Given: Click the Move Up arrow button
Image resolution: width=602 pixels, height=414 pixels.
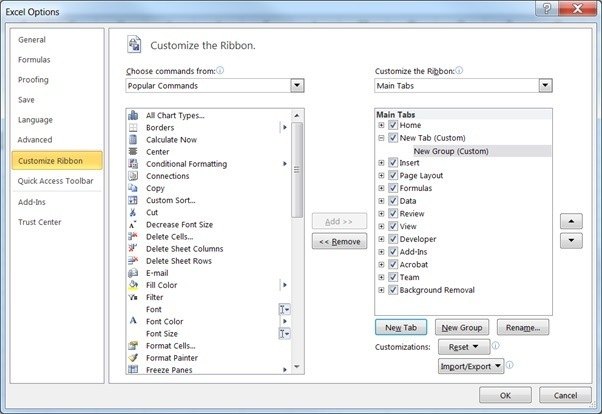Looking at the screenshot, I should point(571,221).
